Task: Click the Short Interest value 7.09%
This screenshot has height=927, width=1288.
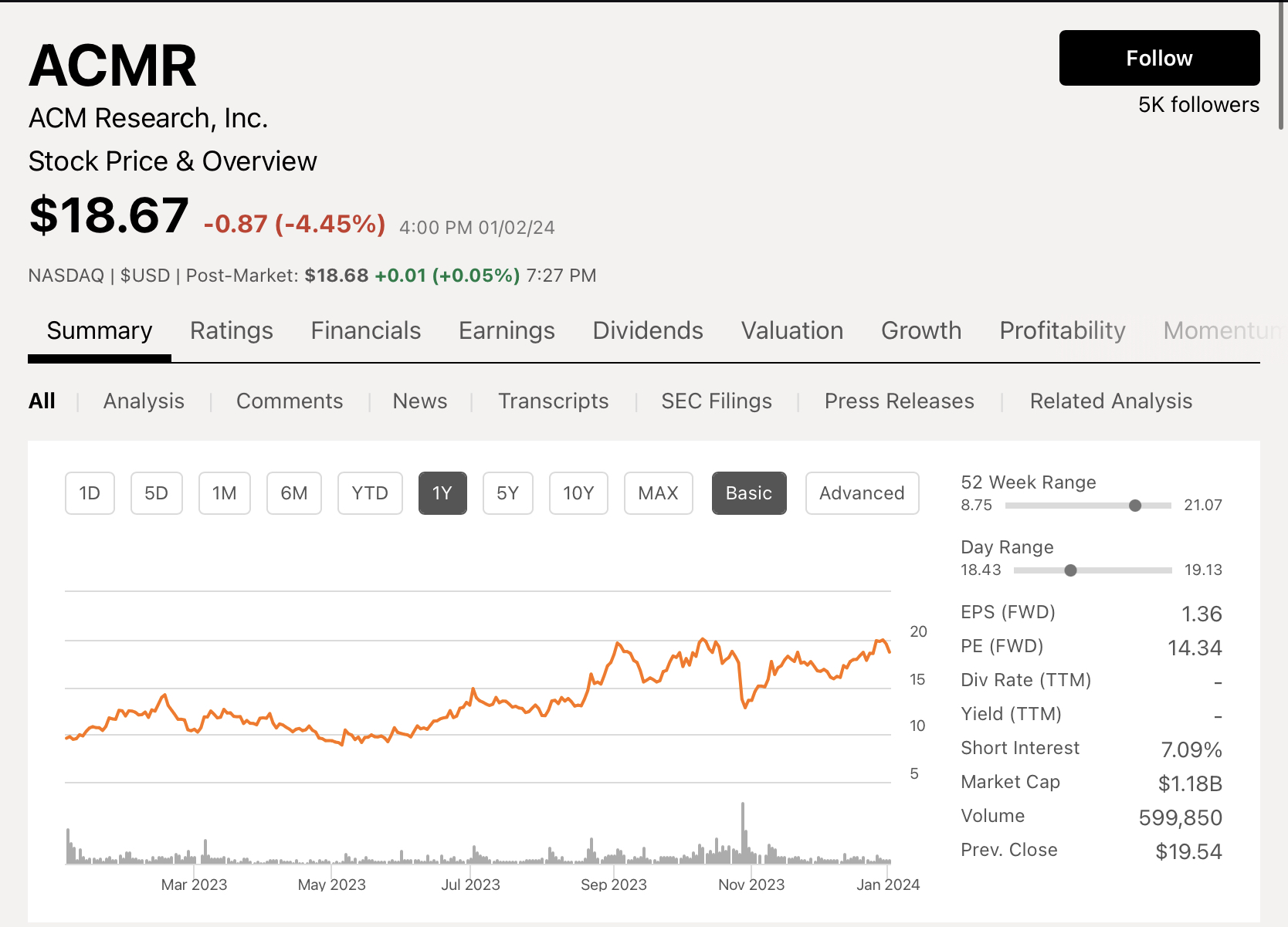Action: [1191, 750]
